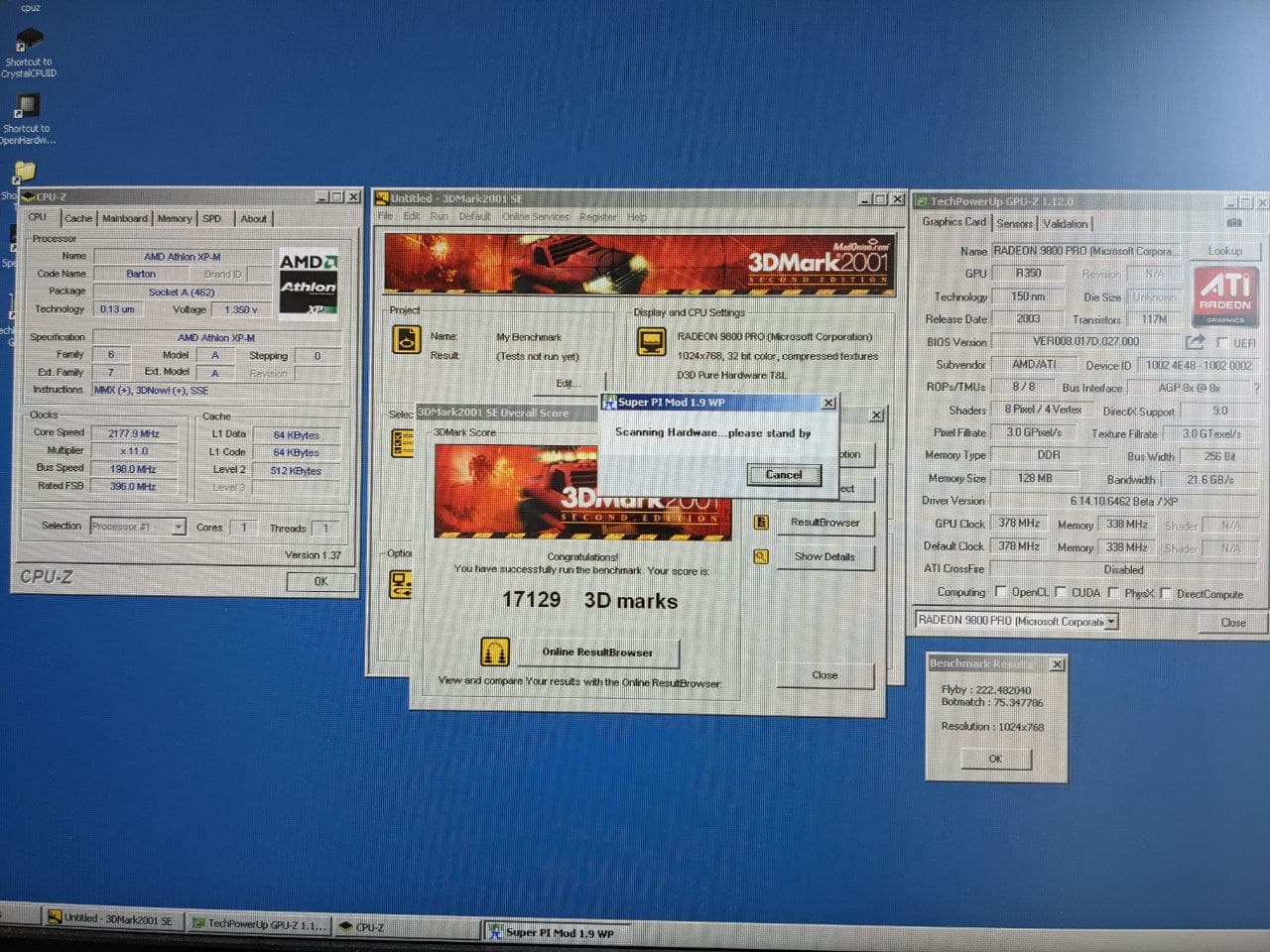Open the Help menu in 3DMark2001 SE
The image size is (1270, 952).
click(637, 216)
